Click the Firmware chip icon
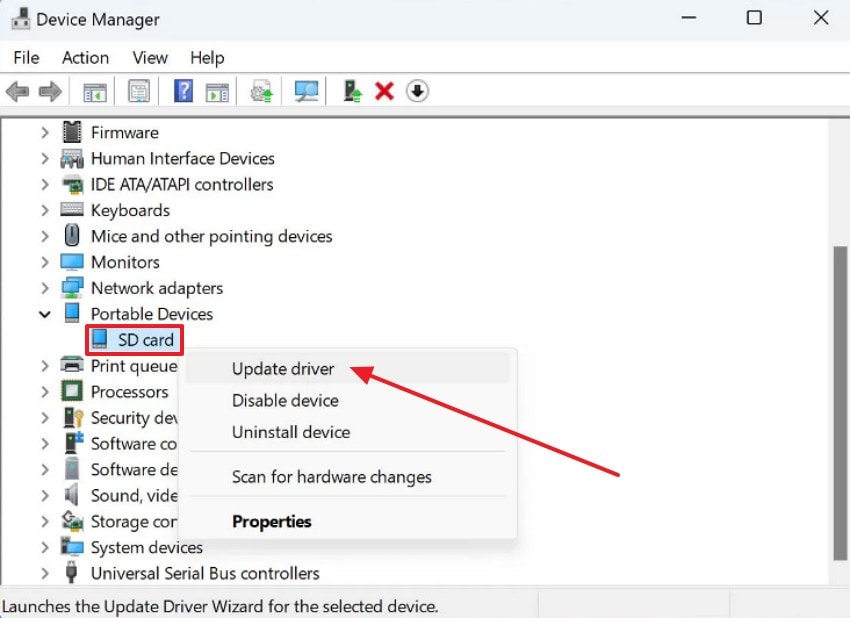Screen dimensions: 850x618 pos(72,132)
